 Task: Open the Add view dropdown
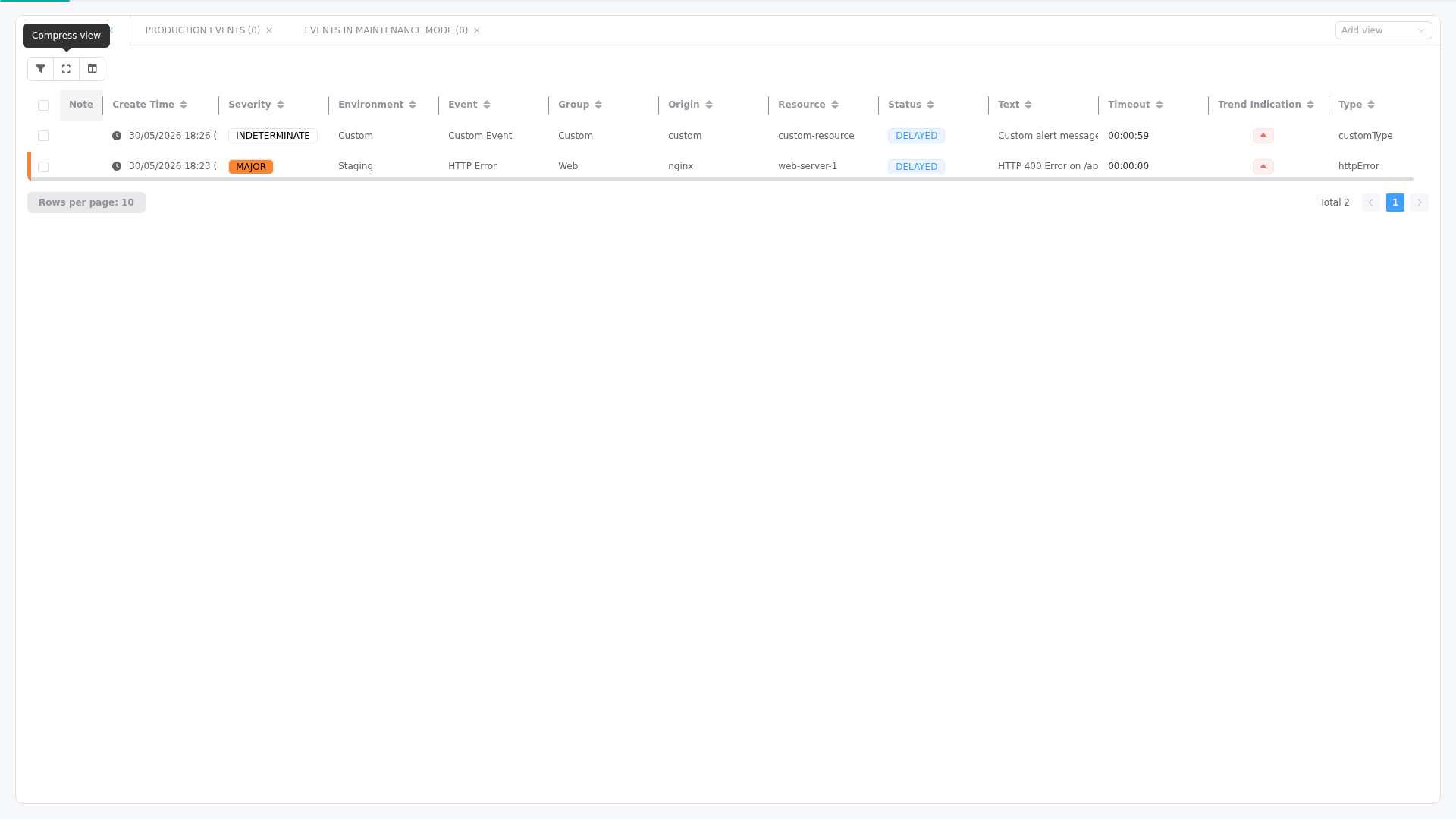(1383, 30)
